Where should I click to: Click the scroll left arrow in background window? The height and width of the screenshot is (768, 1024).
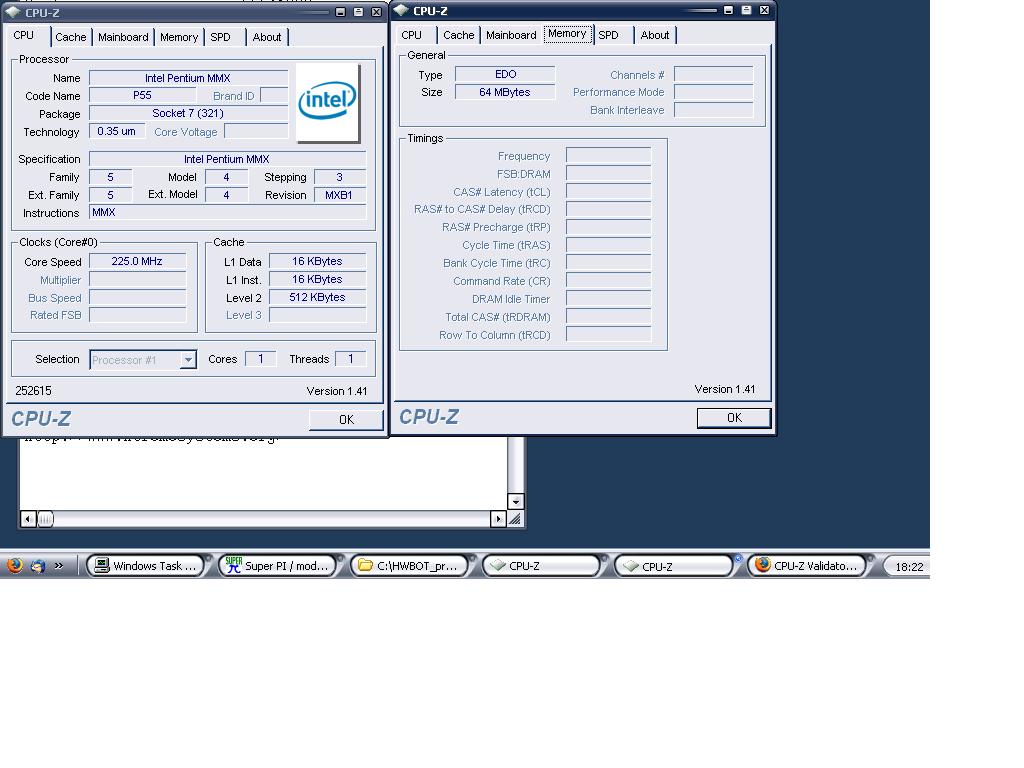tap(28, 519)
